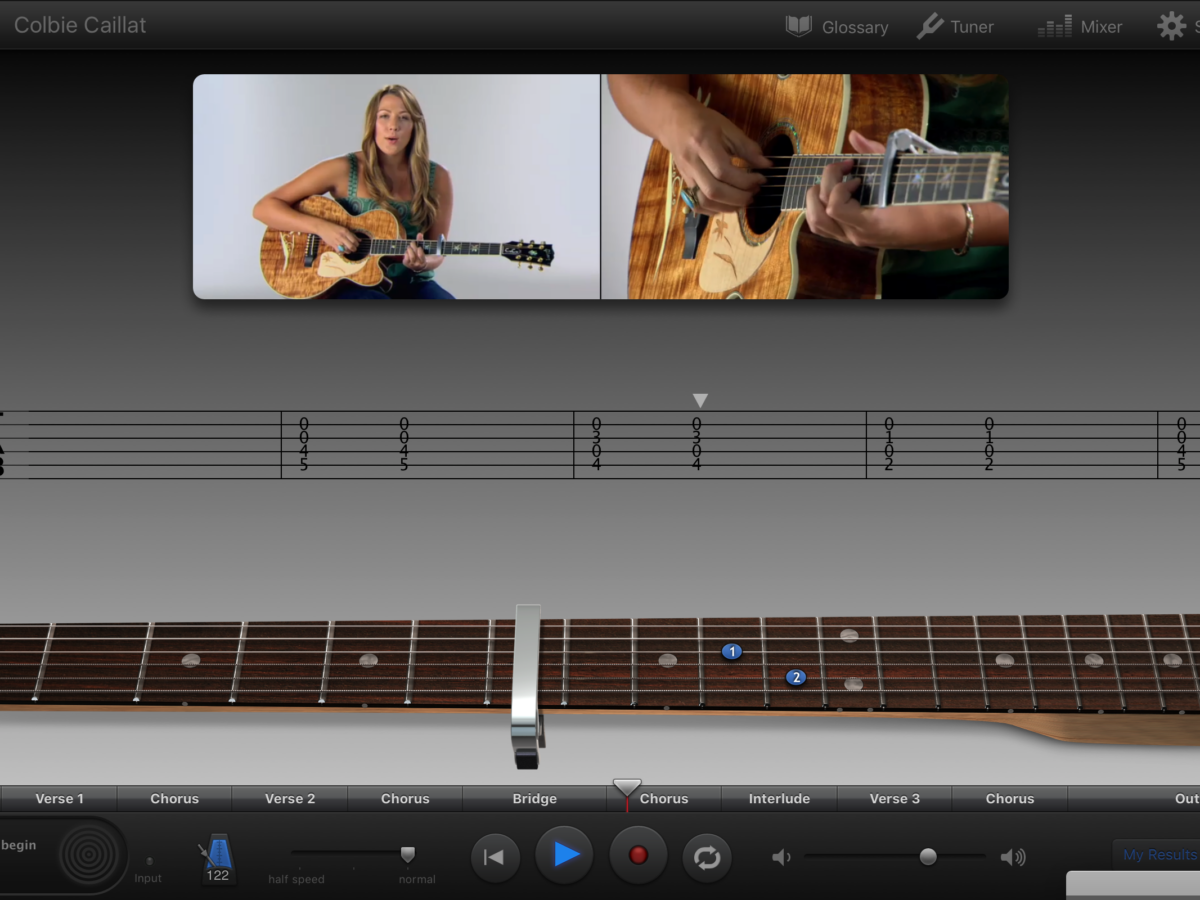This screenshot has width=1200, height=900.
Task: Click the red Record button
Action: [638, 856]
